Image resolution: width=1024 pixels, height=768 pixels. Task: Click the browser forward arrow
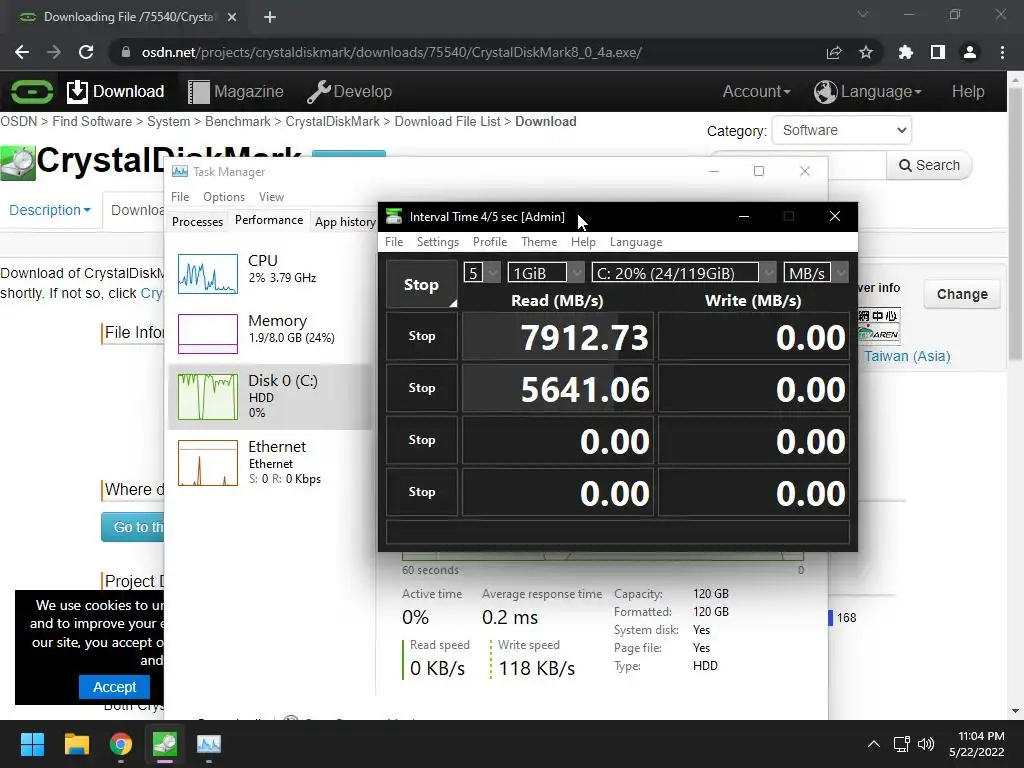point(54,52)
